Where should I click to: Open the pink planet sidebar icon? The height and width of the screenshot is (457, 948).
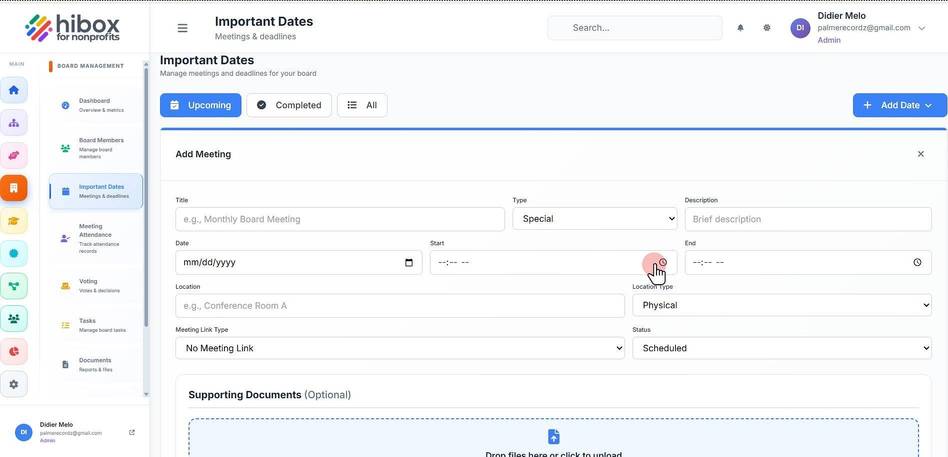(x=14, y=155)
